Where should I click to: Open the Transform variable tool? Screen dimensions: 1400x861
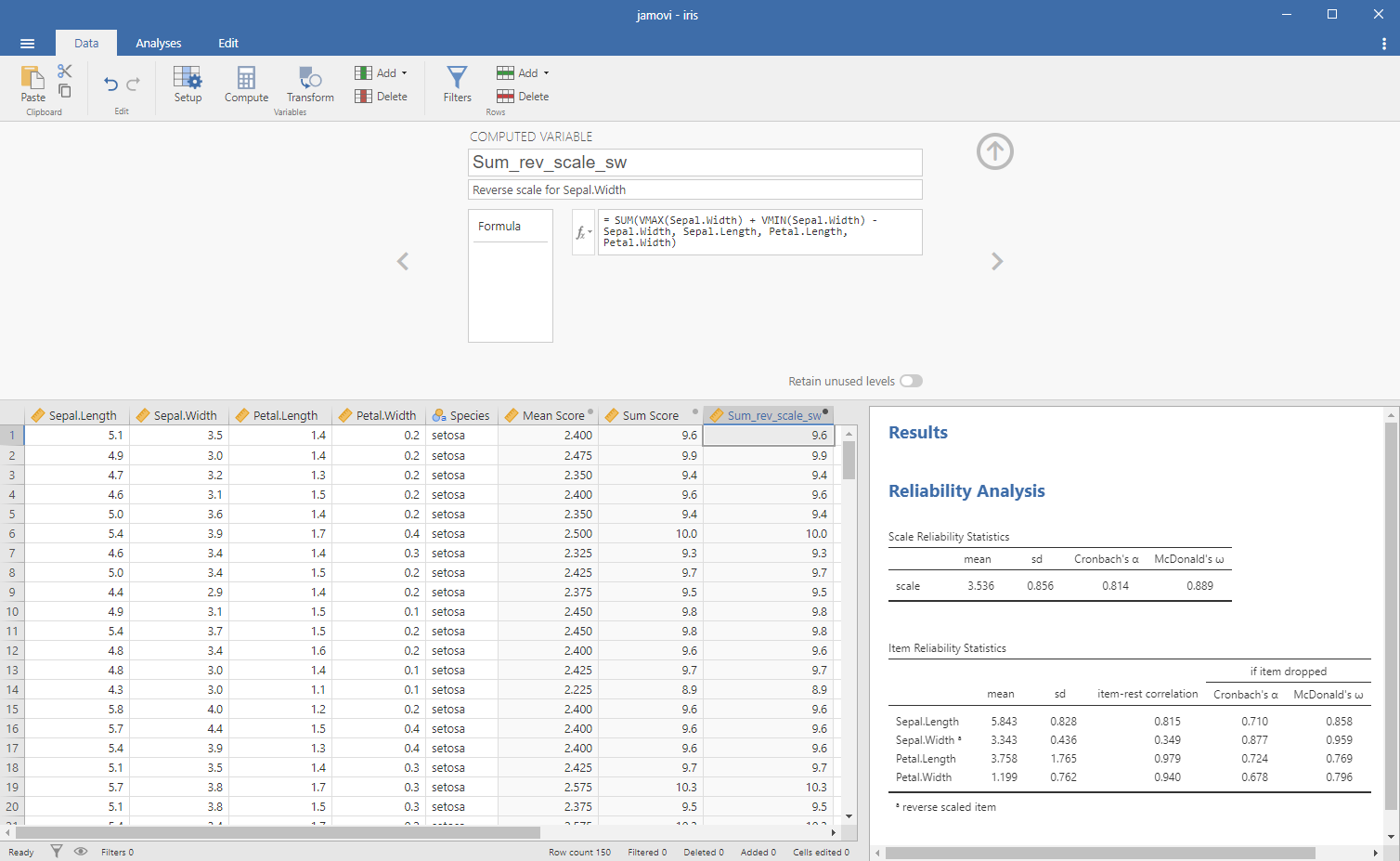tap(310, 84)
